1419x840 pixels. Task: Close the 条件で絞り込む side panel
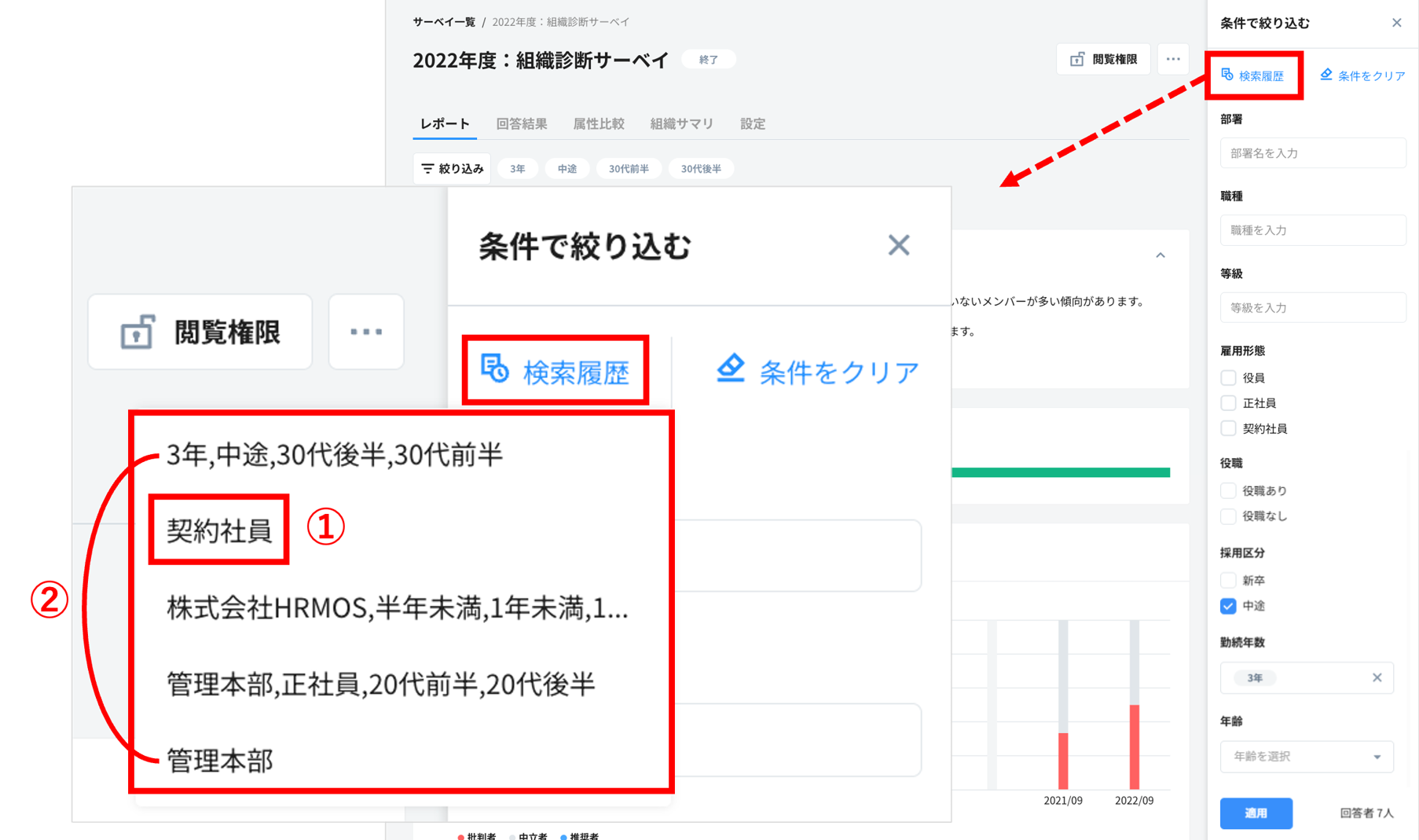pyautogui.click(x=1396, y=23)
